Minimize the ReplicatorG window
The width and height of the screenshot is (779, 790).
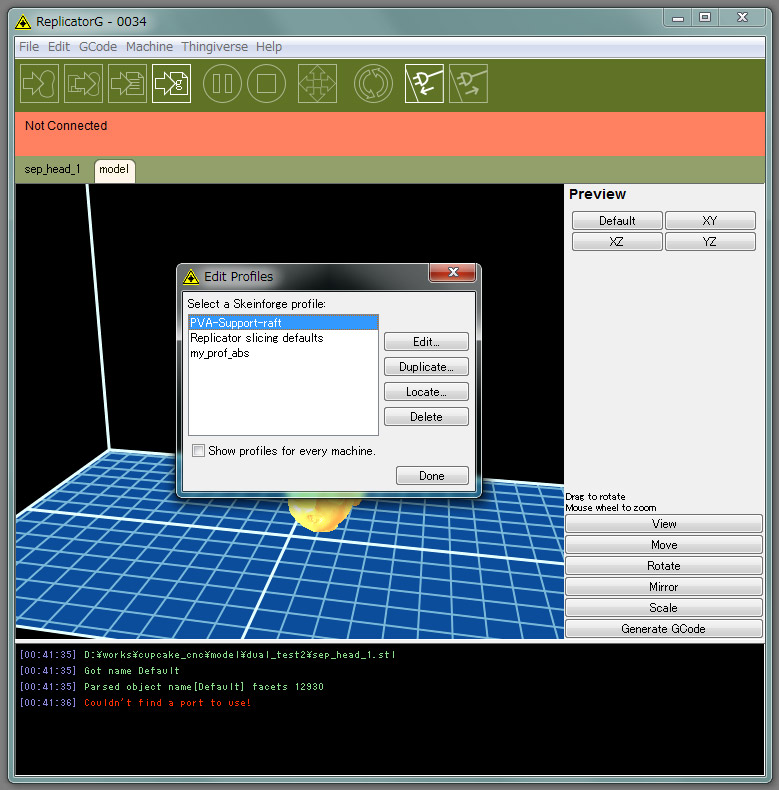[x=678, y=18]
